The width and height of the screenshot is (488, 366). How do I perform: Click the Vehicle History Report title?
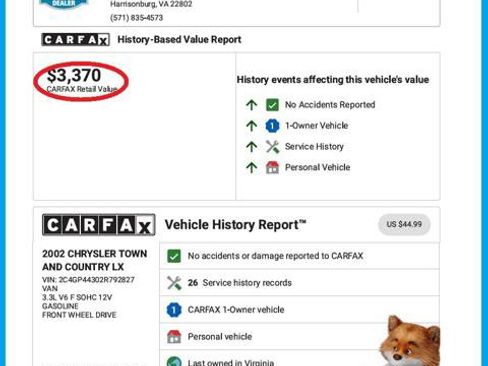(x=235, y=225)
